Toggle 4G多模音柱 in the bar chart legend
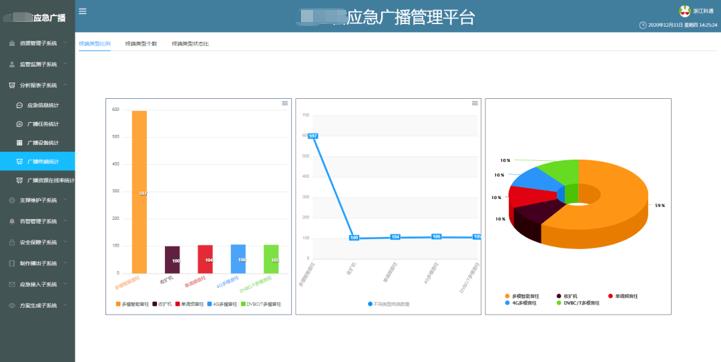 [223, 304]
